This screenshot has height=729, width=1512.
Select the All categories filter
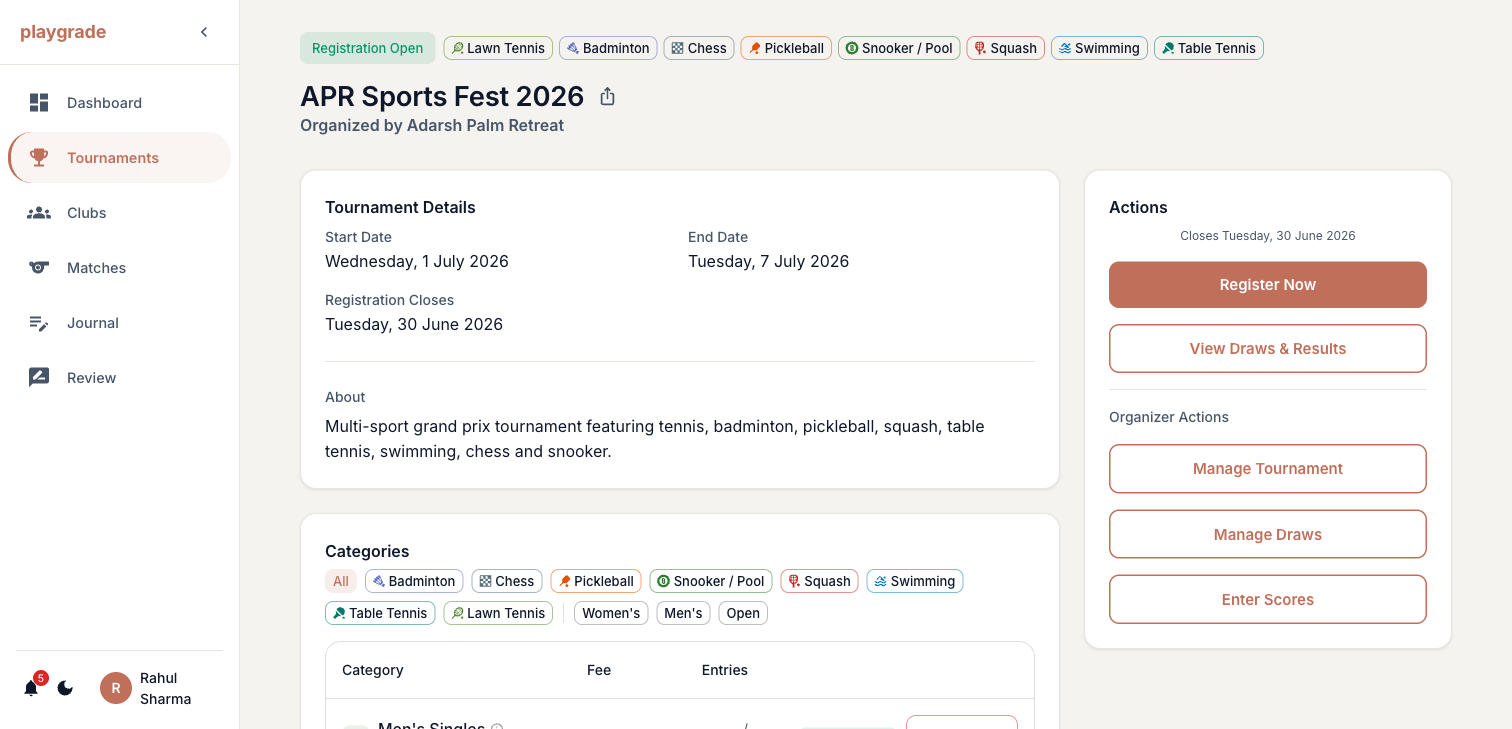[341, 581]
